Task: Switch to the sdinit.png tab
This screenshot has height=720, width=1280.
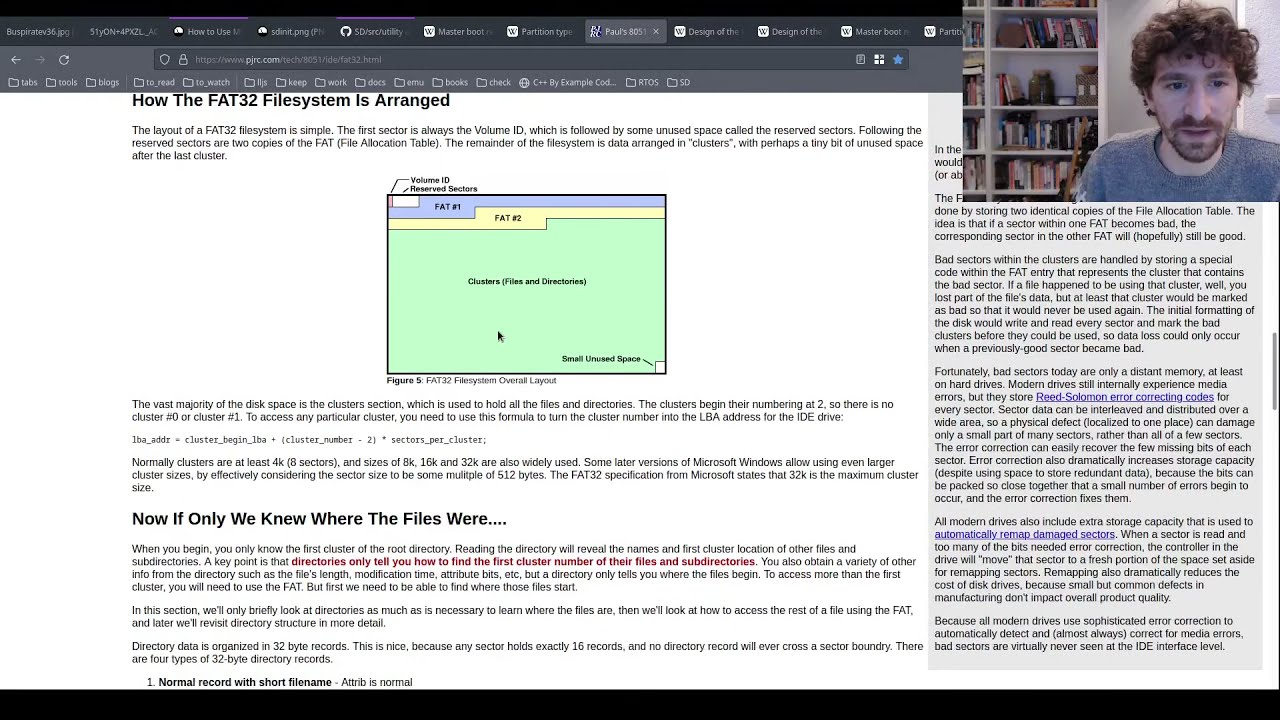Action: 290,32
